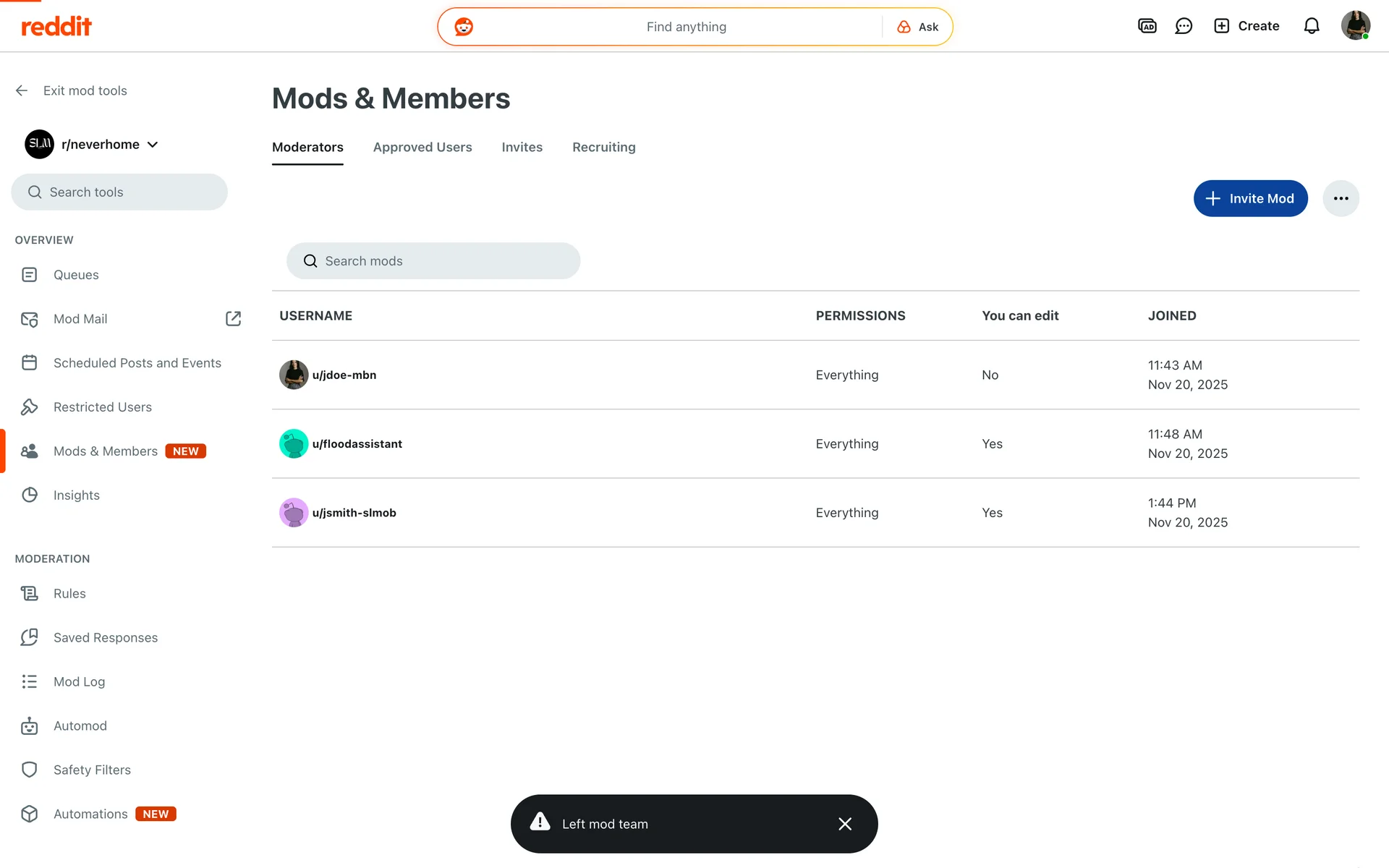Open the notifications bell
Image resolution: width=1389 pixels, height=868 pixels.
pyautogui.click(x=1311, y=26)
